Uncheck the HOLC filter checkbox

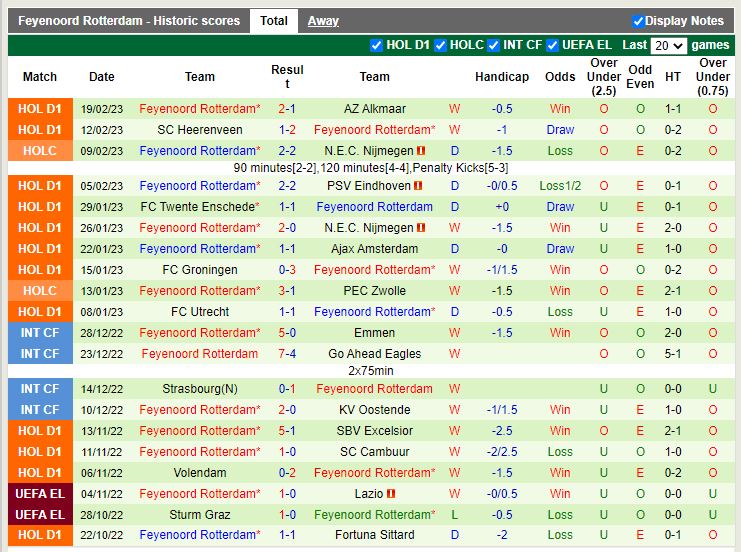pos(440,45)
